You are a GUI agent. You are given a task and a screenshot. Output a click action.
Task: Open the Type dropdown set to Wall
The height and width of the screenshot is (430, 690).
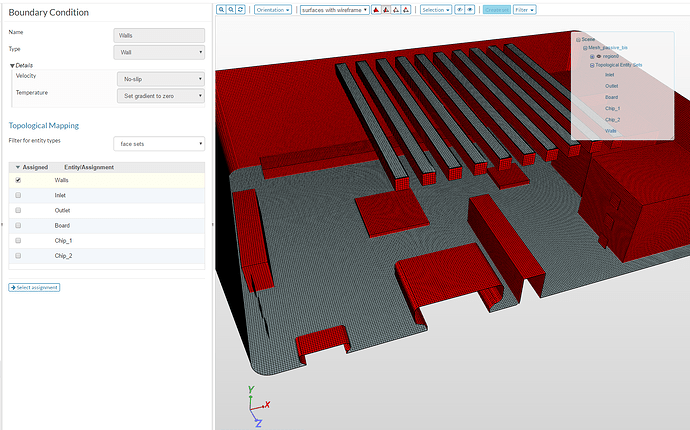159,52
